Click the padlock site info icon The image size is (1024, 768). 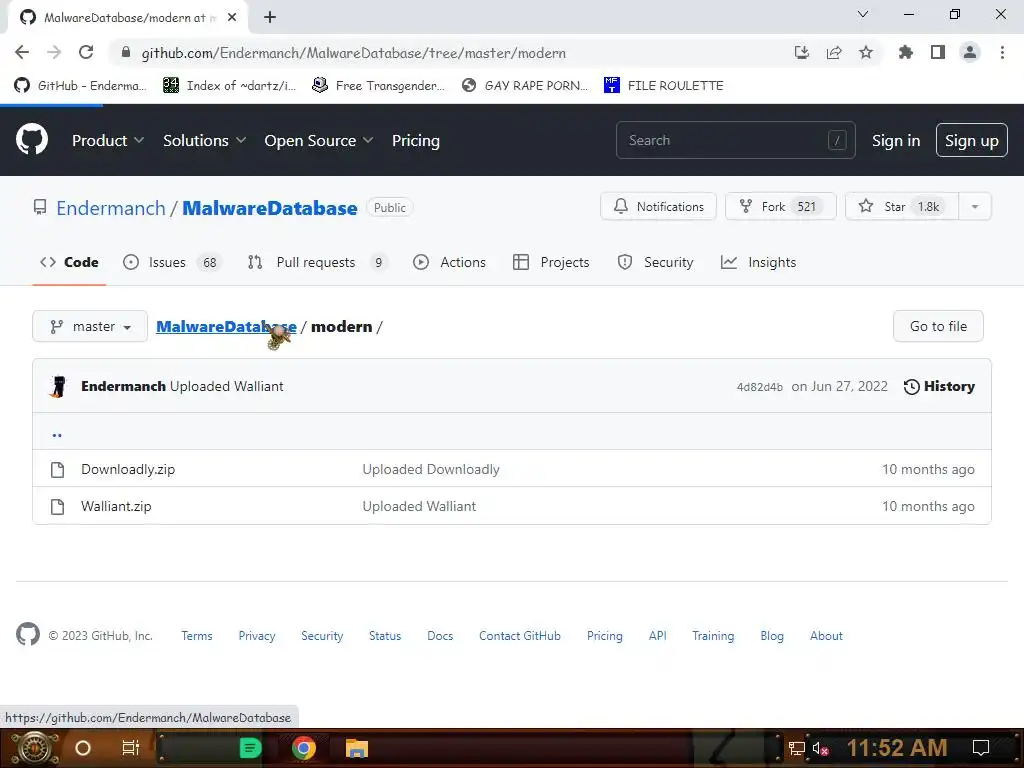126,53
